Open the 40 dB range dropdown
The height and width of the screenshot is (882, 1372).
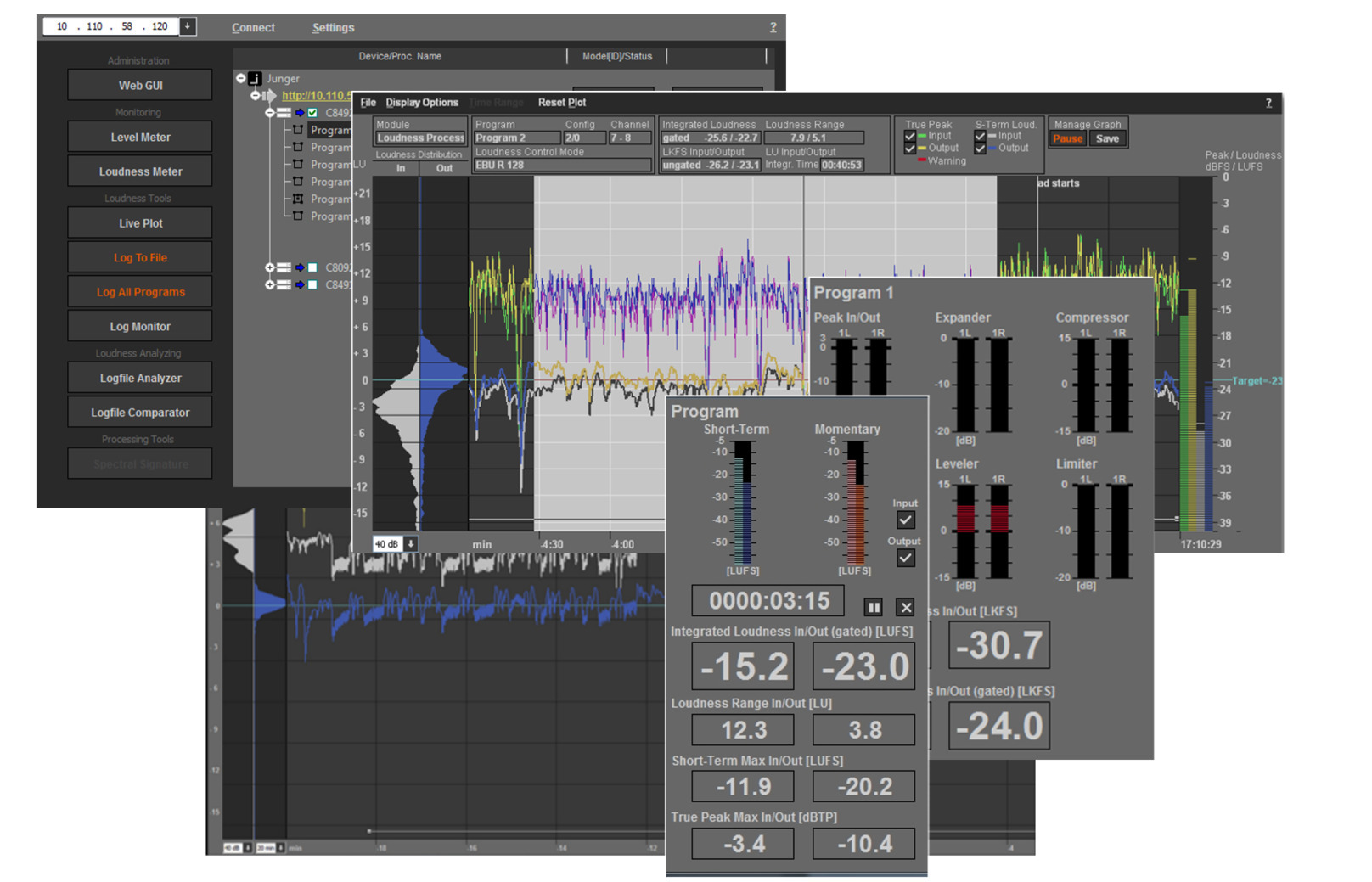[x=411, y=544]
